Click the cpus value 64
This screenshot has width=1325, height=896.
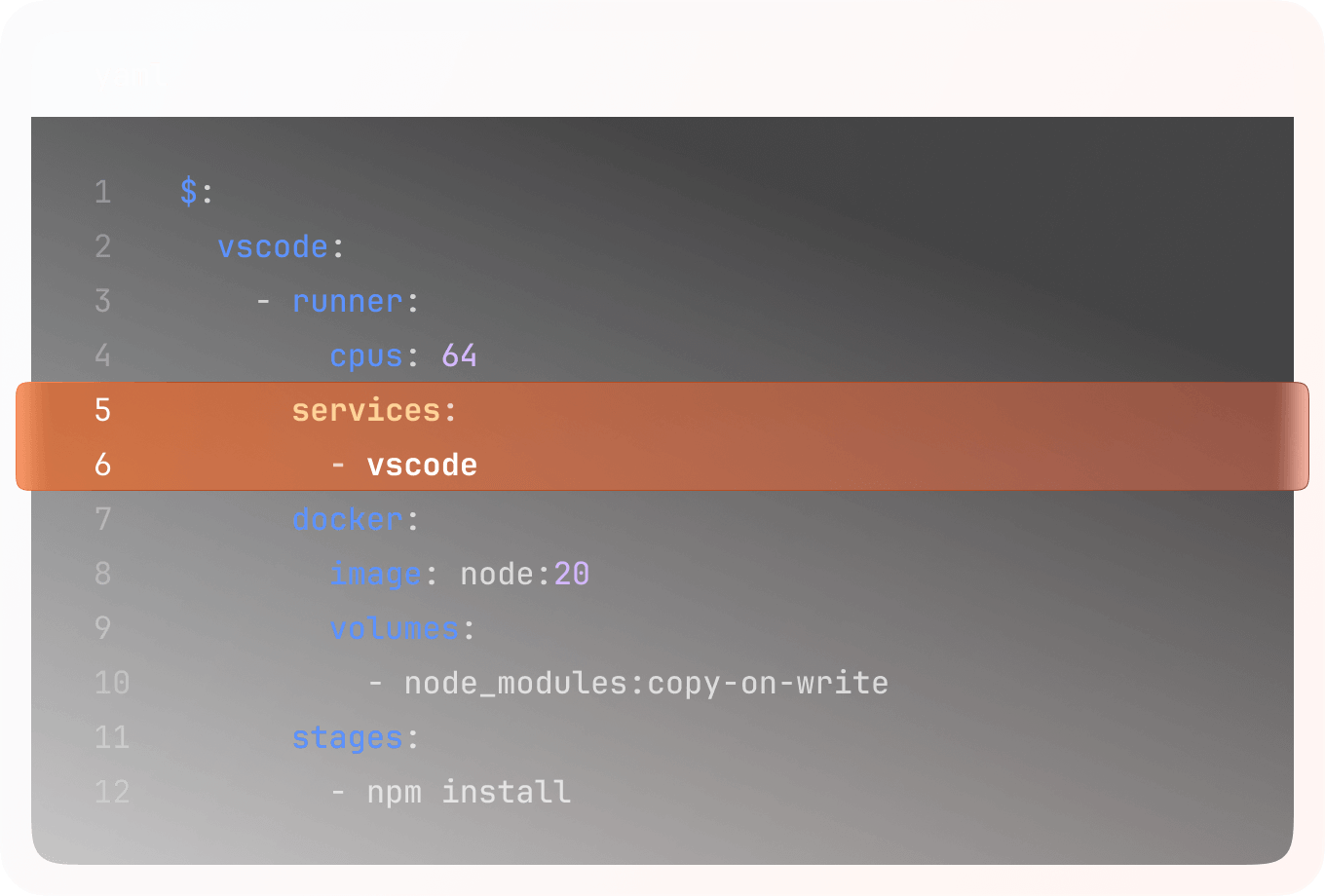(459, 355)
